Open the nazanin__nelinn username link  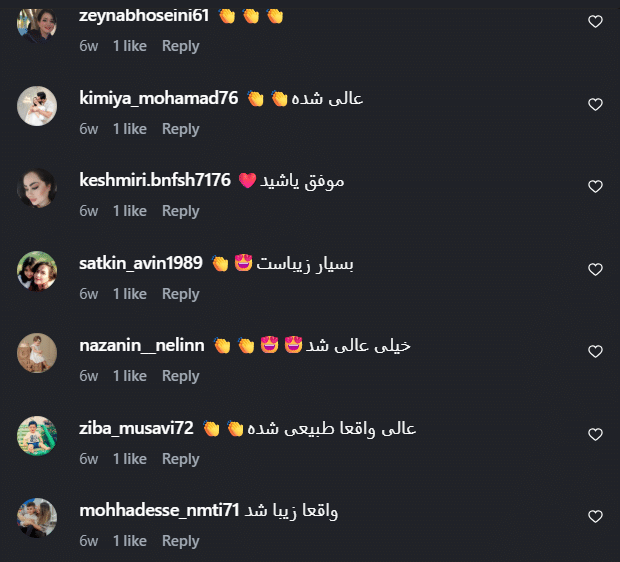click(x=142, y=346)
